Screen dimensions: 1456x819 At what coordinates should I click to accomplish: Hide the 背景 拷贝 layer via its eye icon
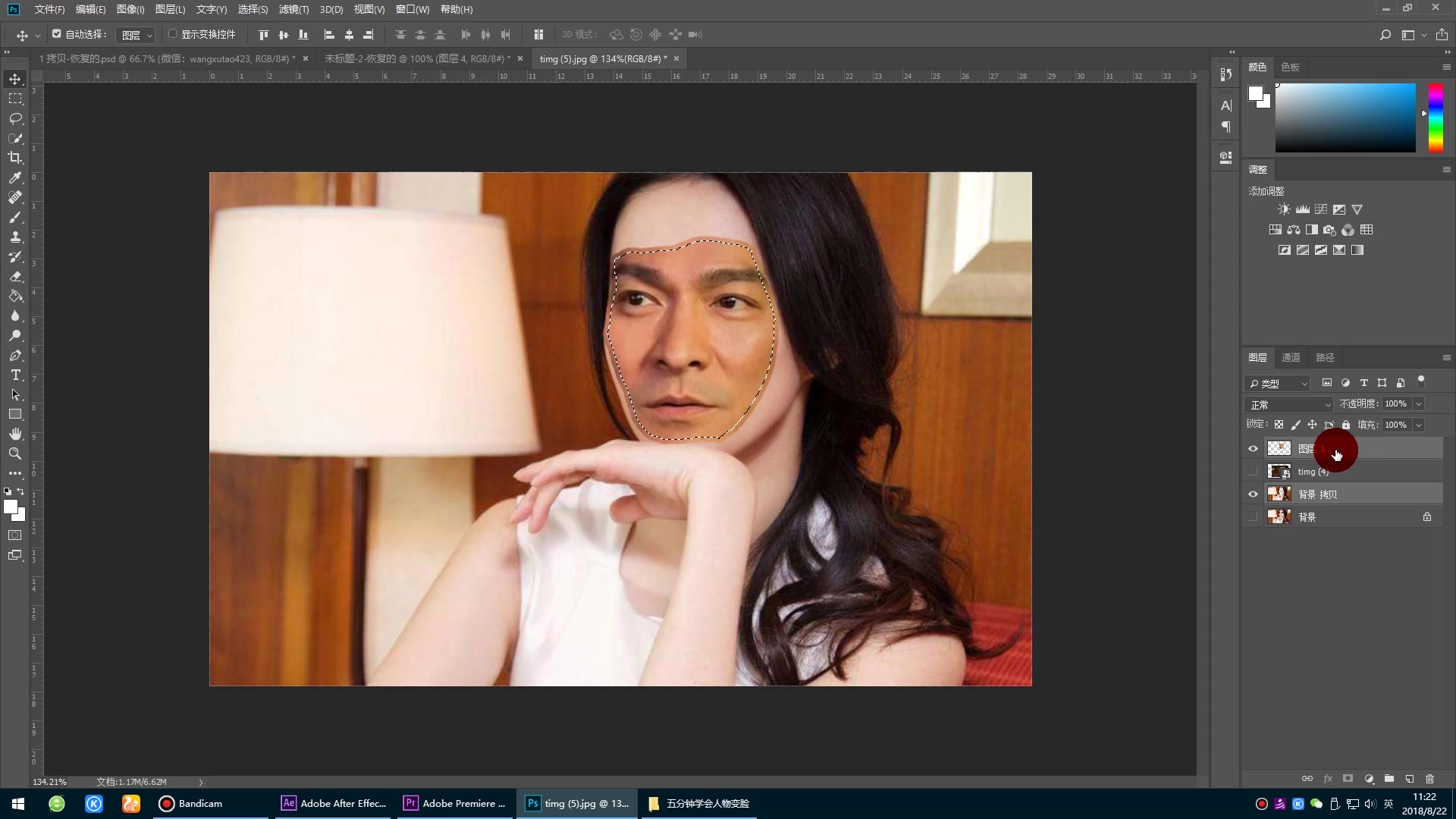click(x=1253, y=494)
